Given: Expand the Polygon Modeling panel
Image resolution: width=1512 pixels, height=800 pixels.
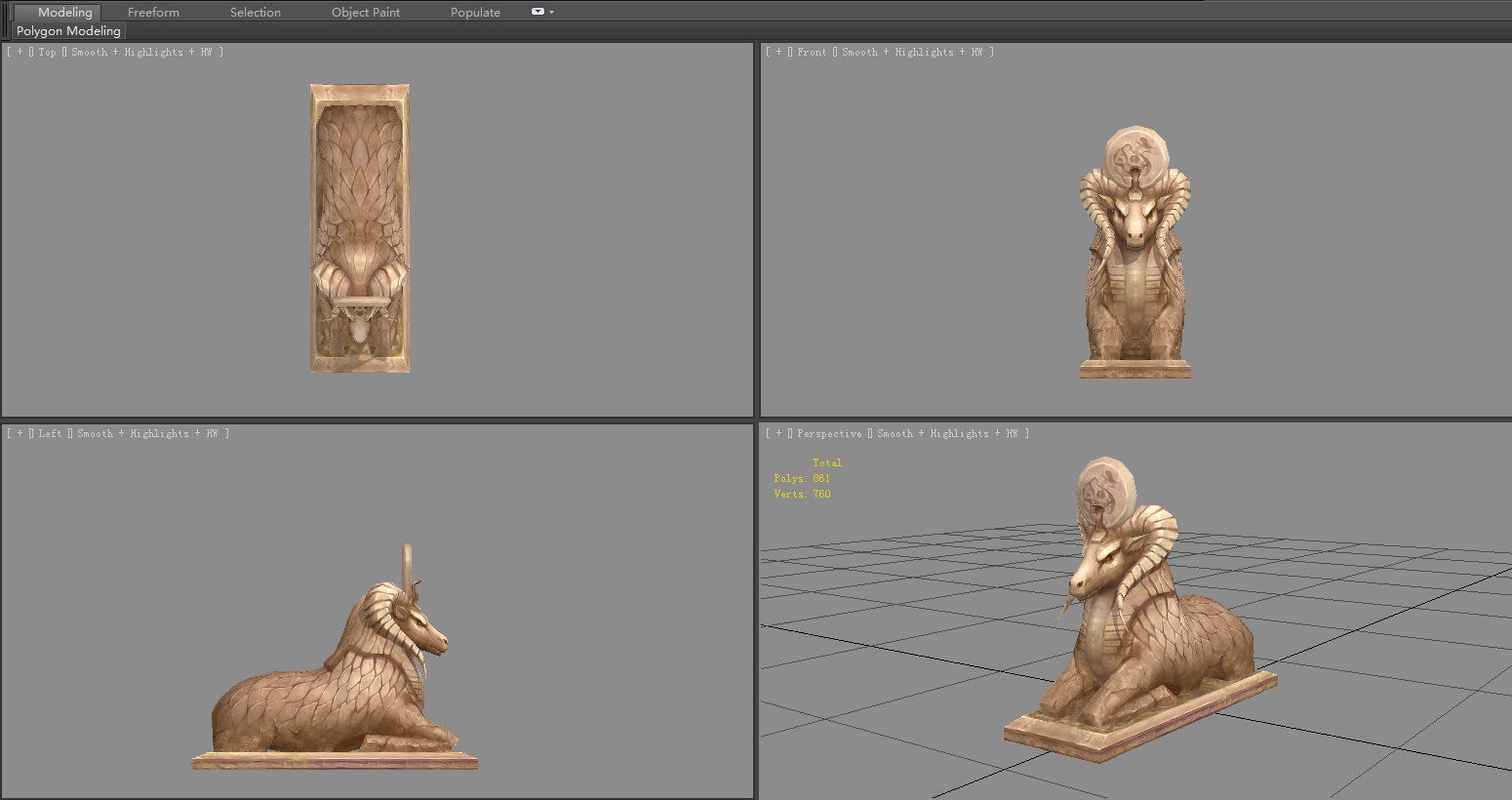Looking at the screenshot, I should [68, 31].
